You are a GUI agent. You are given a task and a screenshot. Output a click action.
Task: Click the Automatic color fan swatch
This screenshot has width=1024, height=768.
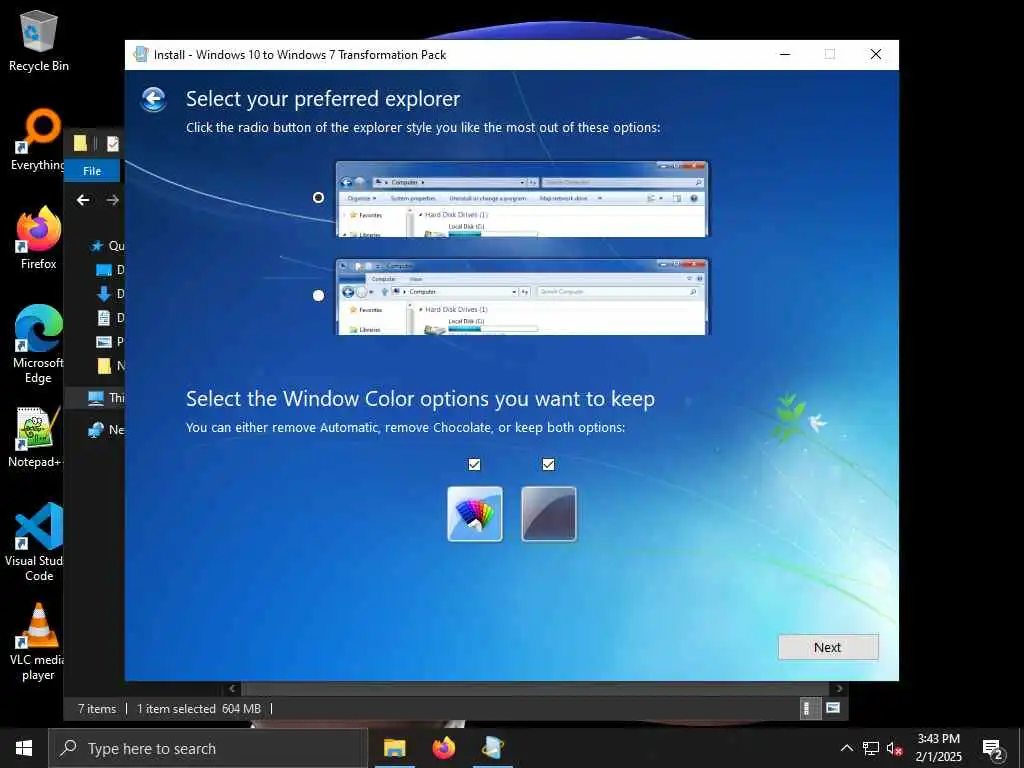(475, 514)
